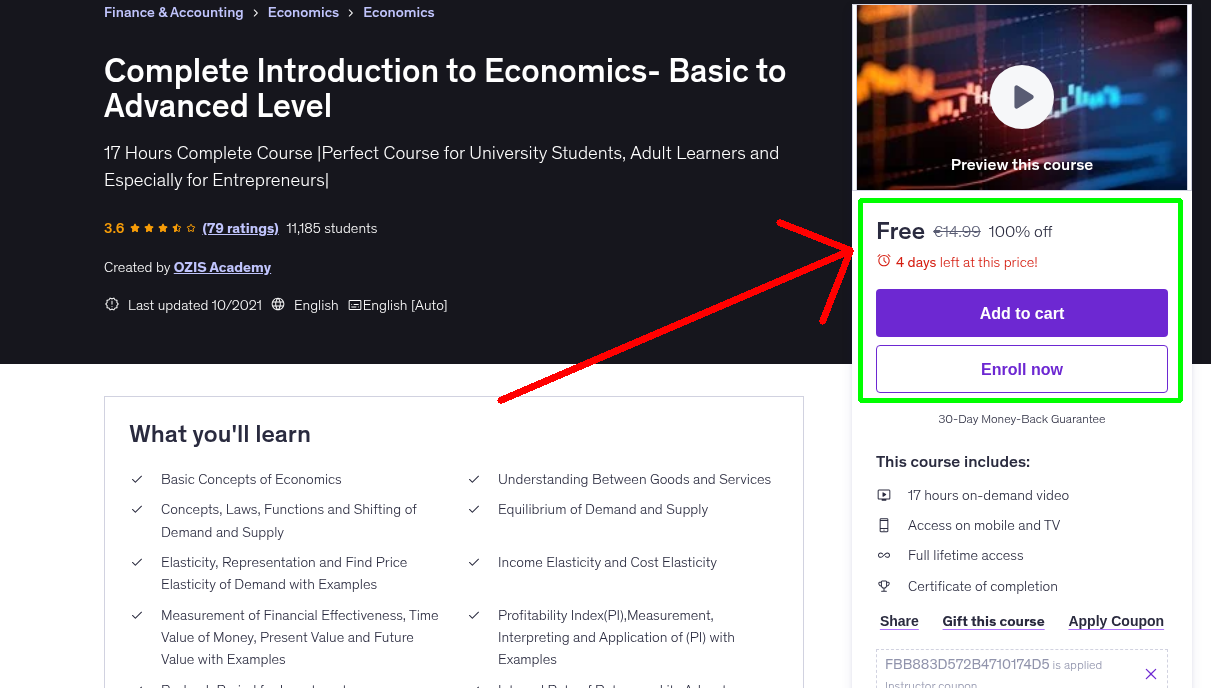The image size is (1211, 688).
Task: Add the Economics course to cart
Action: (1021, 313)
